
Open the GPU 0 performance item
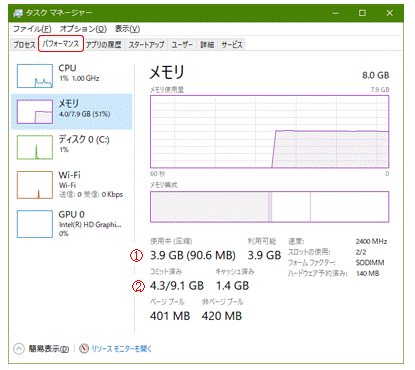click(x=72, y=224)
